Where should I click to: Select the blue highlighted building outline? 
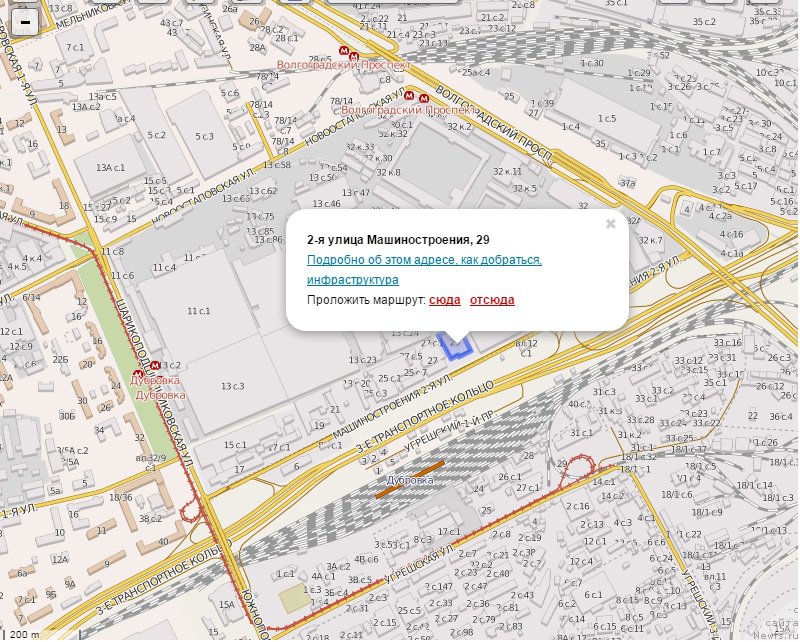pyautogui.click(x=458, y=346)
